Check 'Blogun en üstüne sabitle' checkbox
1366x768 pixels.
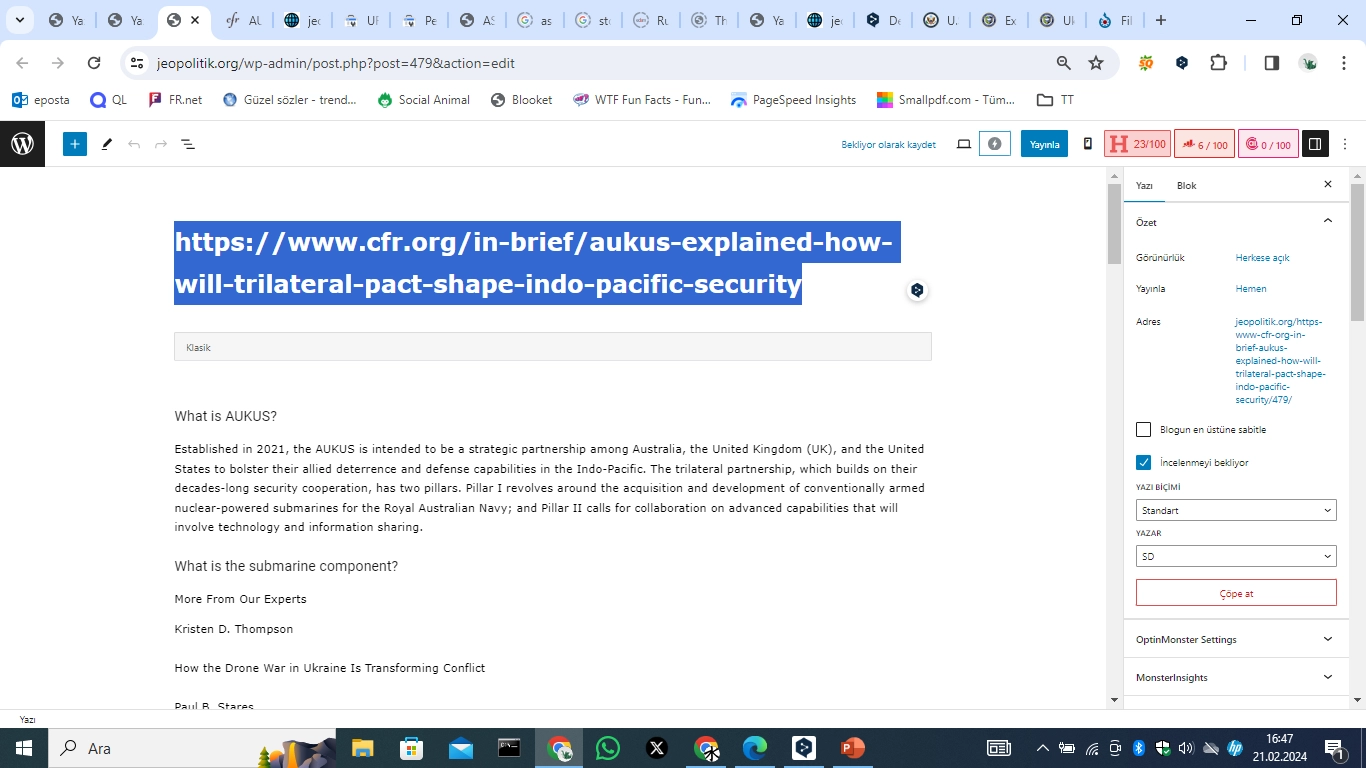[1144, 430]
